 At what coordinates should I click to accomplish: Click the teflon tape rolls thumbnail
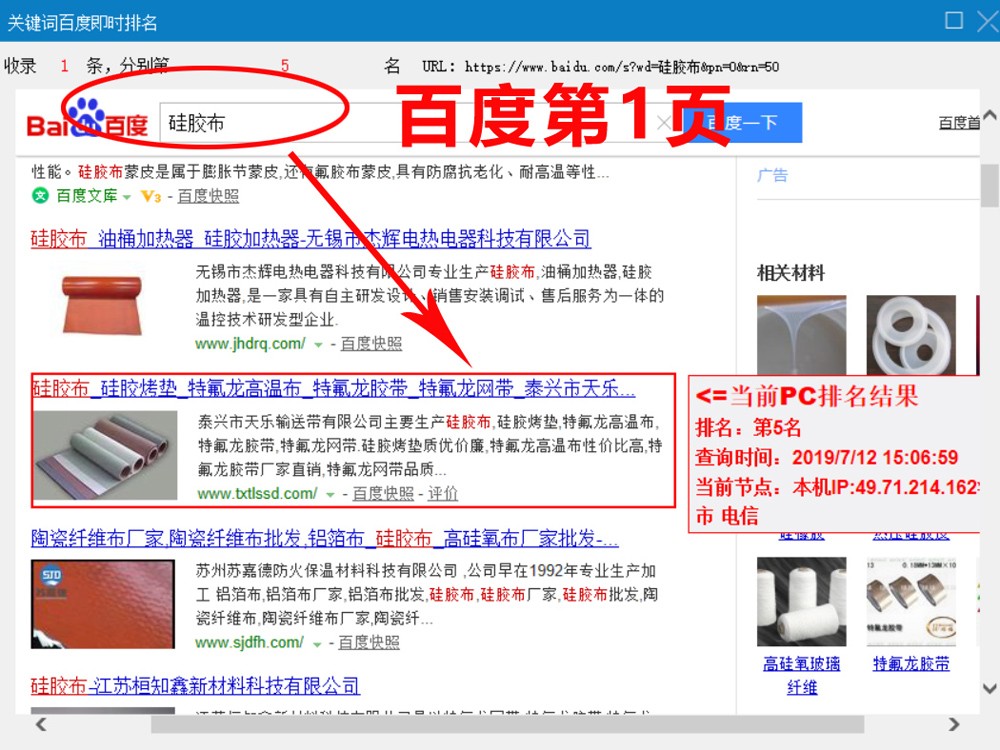point(911,601)
